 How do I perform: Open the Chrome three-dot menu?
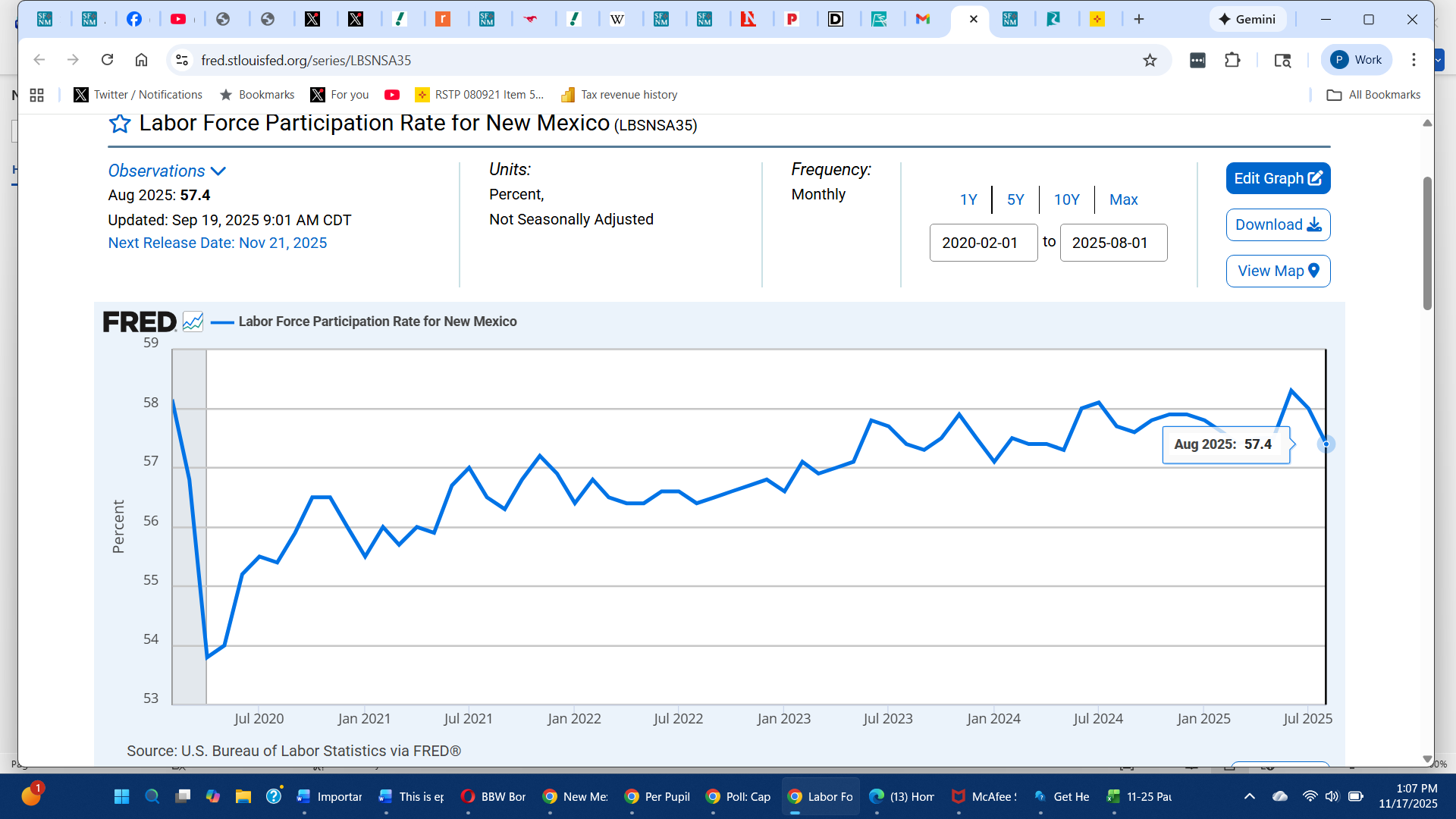point(1414,60)
